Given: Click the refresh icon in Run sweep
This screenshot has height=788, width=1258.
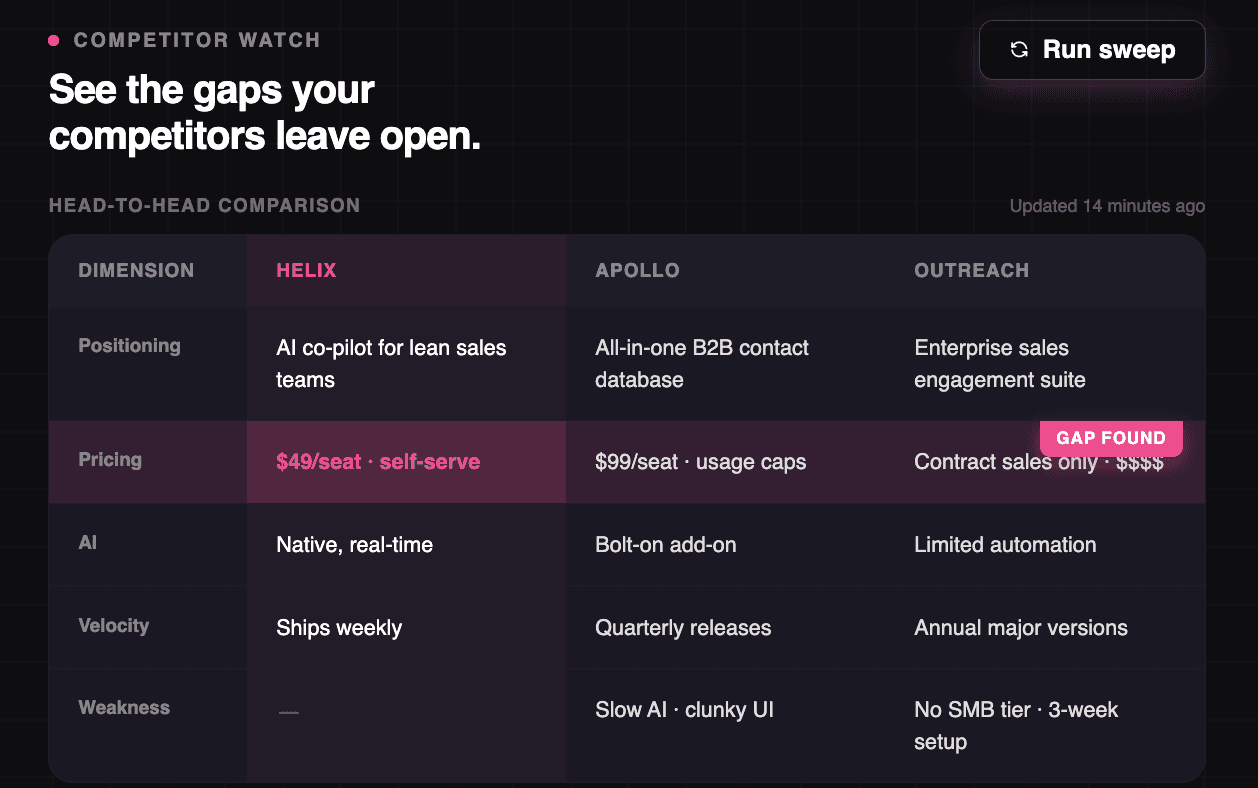Looking at the screenshot, I should coord(1019,50).
